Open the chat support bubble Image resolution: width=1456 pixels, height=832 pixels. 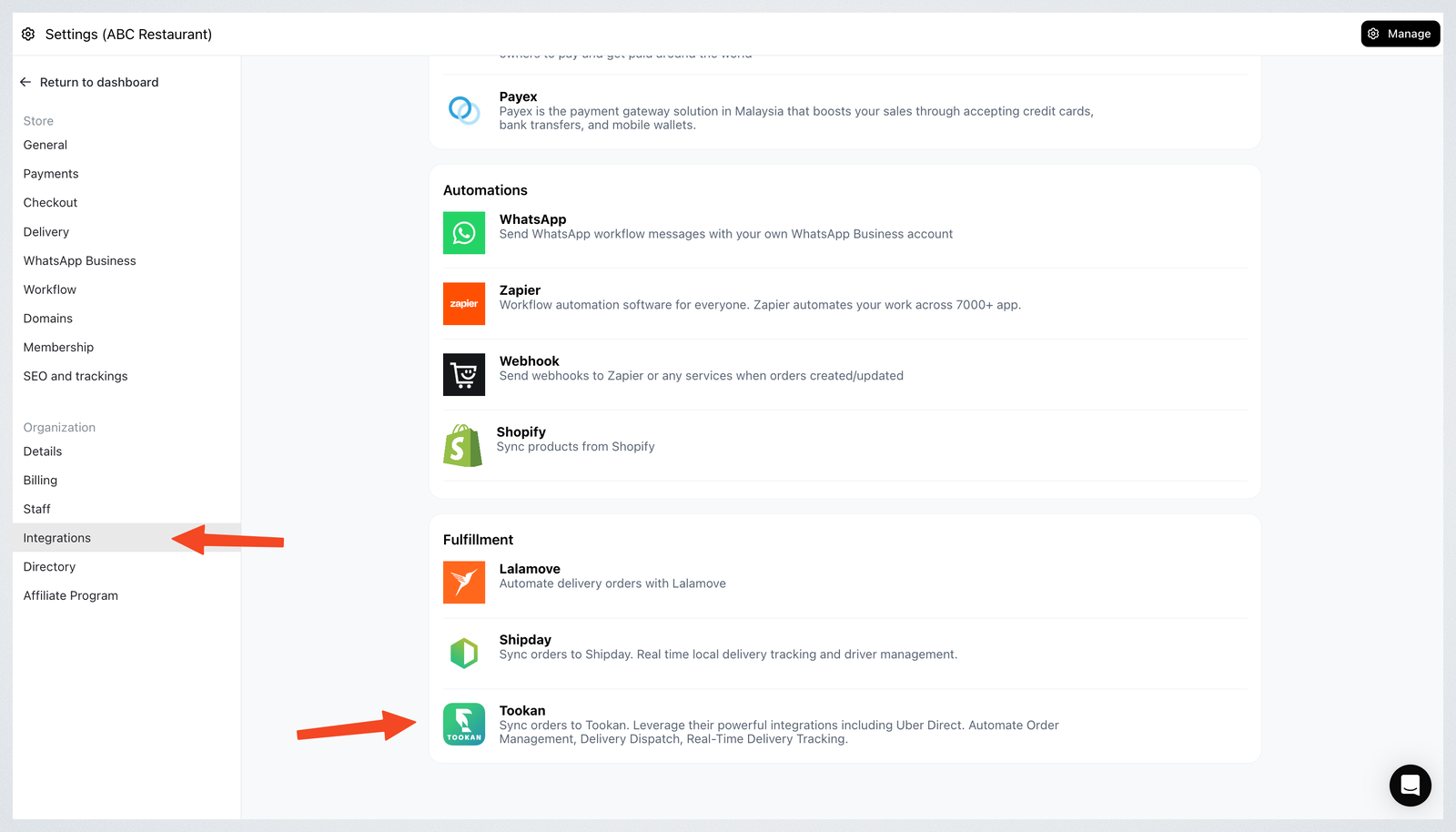[1410, 785]
